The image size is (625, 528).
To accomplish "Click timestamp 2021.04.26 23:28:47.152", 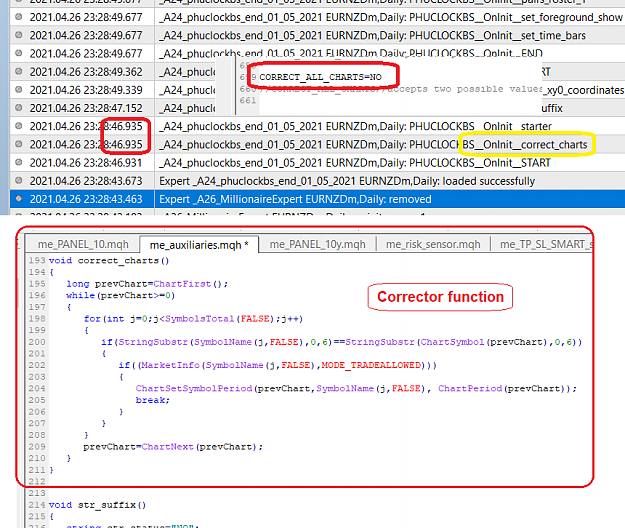I will click(86, 108).
